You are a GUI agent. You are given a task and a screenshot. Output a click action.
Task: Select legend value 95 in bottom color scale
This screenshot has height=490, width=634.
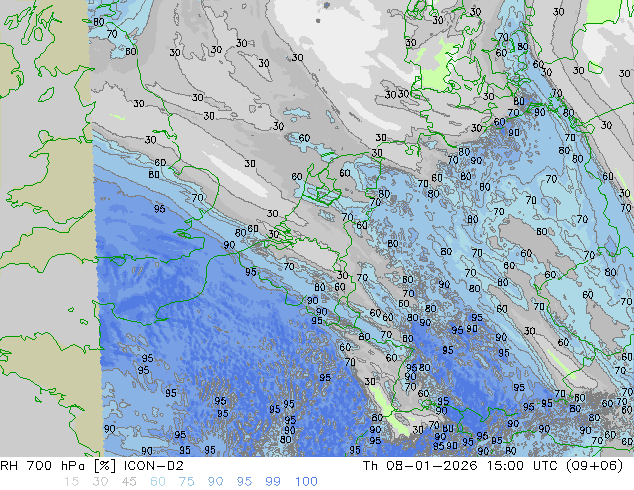[244, 482]
